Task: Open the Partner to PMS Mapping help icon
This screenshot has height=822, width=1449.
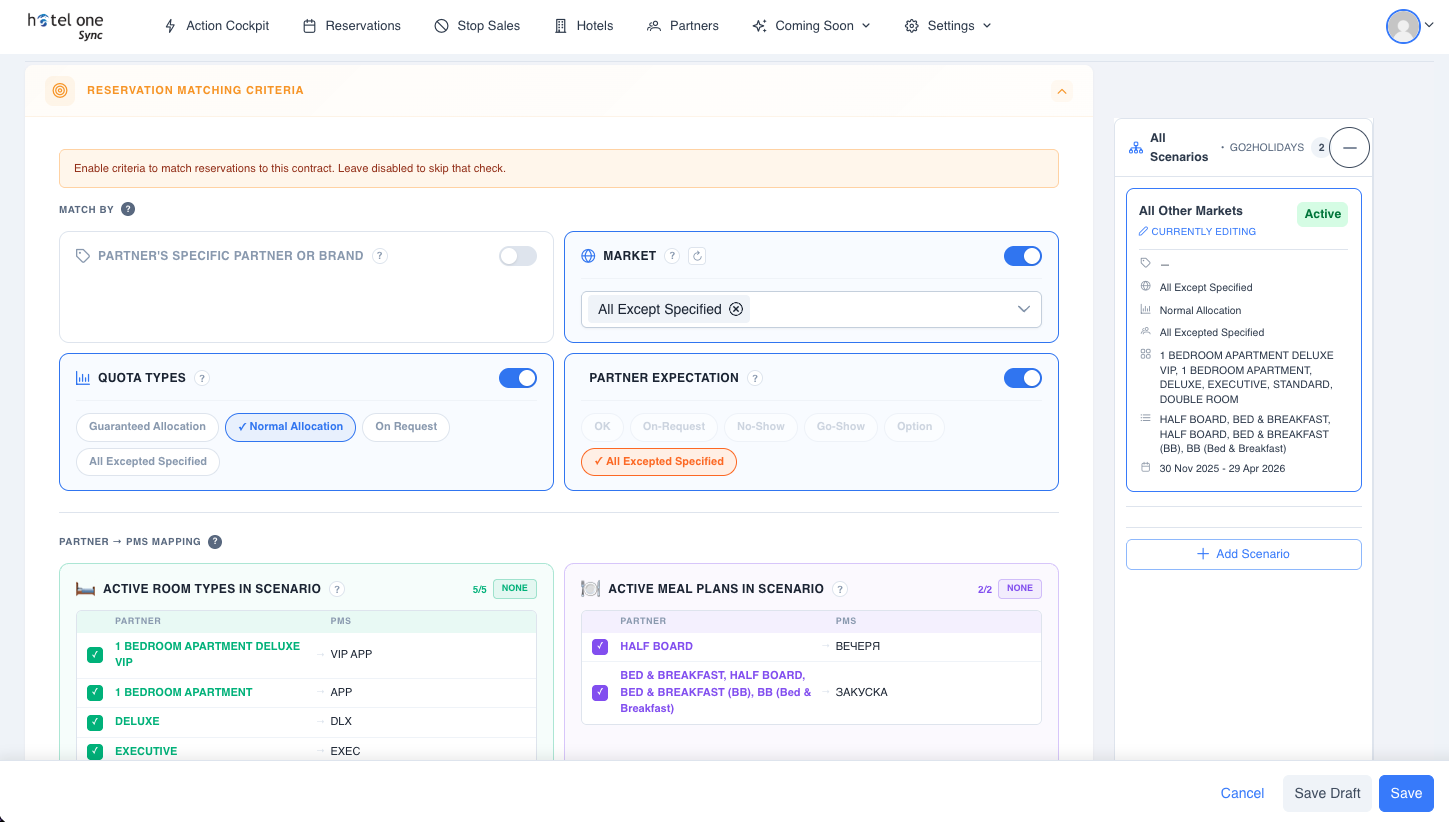Action: (215, 541)
